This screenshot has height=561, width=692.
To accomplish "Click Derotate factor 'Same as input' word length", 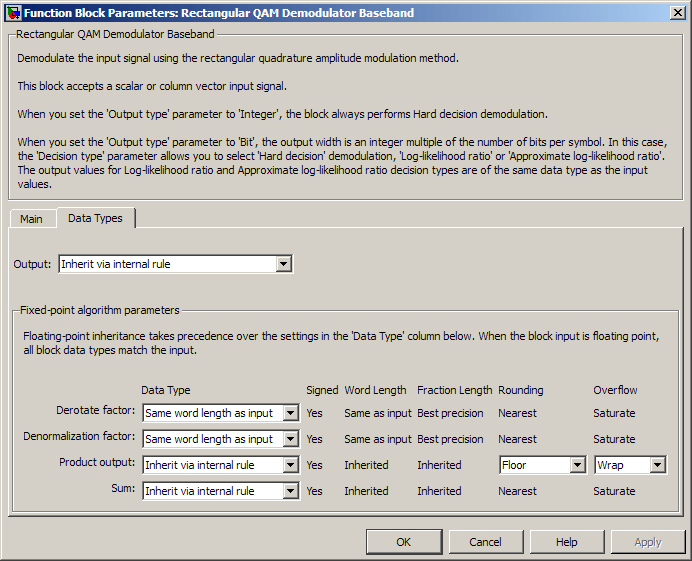I will click(378, 413).
